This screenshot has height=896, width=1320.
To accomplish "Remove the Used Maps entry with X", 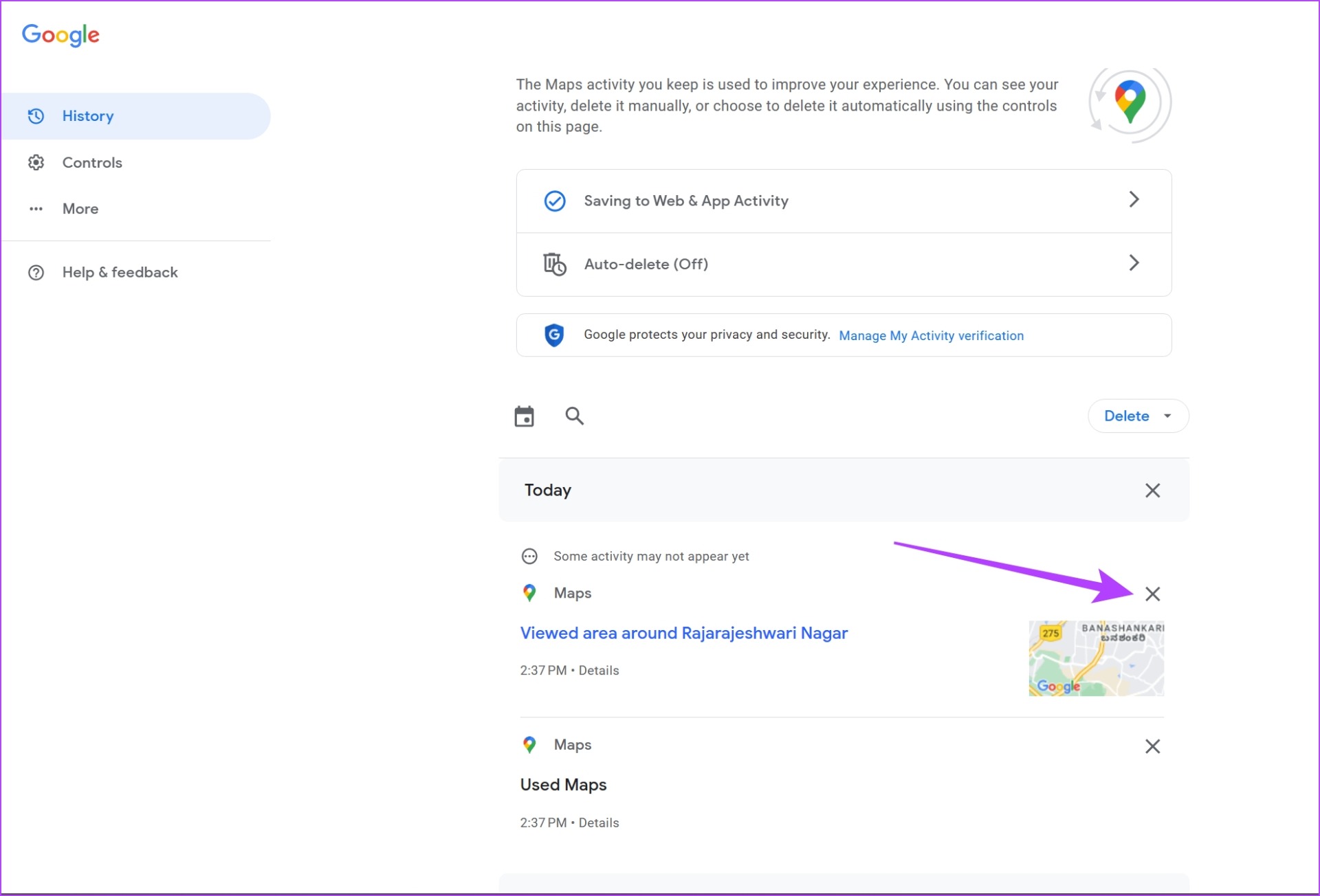I will 1152,746.
